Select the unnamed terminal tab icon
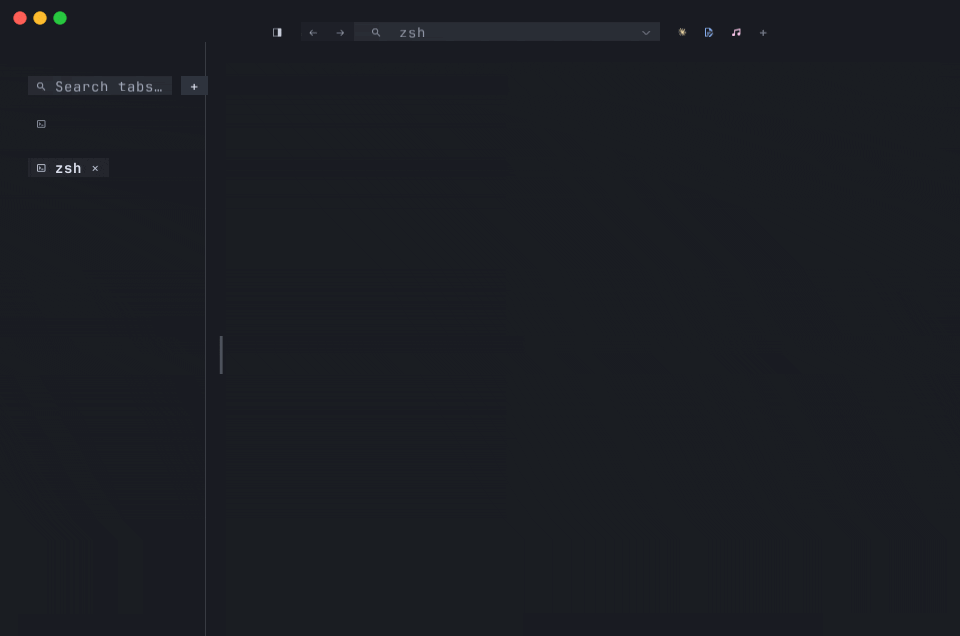Viewport: 960px width, 636px height. pyautogui.click(x=41, y=124)
